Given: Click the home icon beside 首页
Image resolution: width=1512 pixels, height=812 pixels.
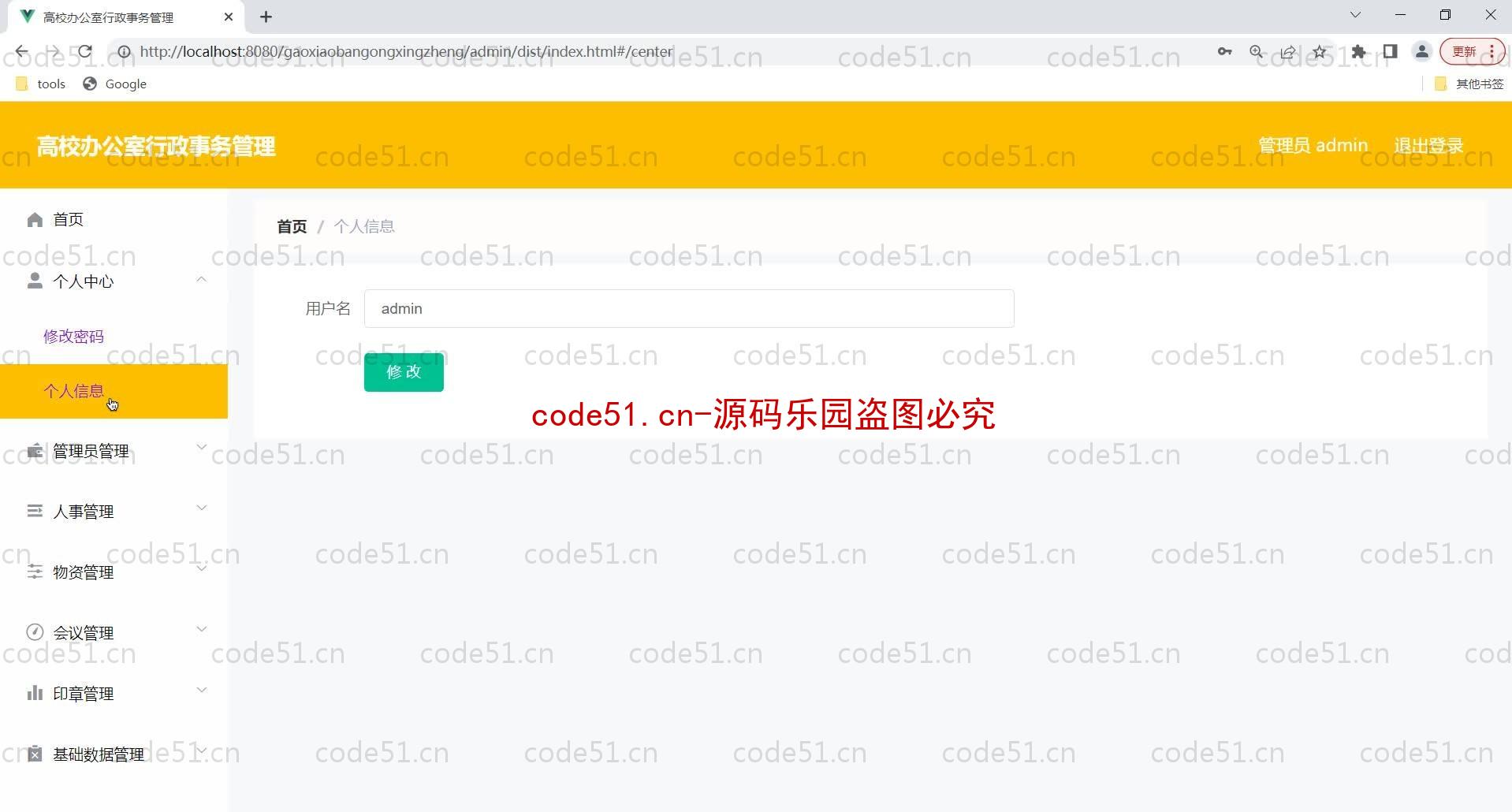Looking at the screenshot, I should pyautogui.click(x=35, y=219).
